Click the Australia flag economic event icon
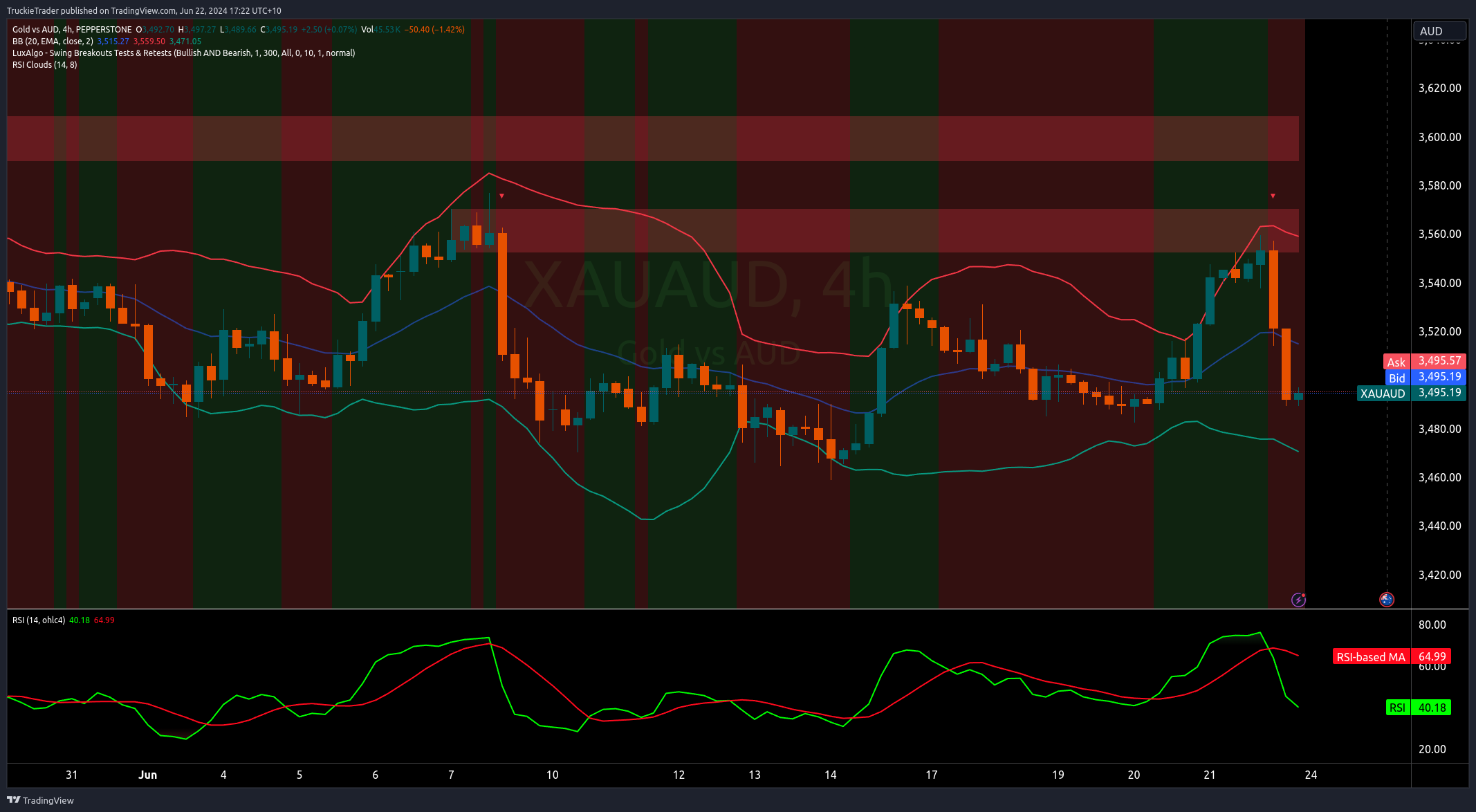Screen dimensions: 1476x812 [x=1387, y=600]
